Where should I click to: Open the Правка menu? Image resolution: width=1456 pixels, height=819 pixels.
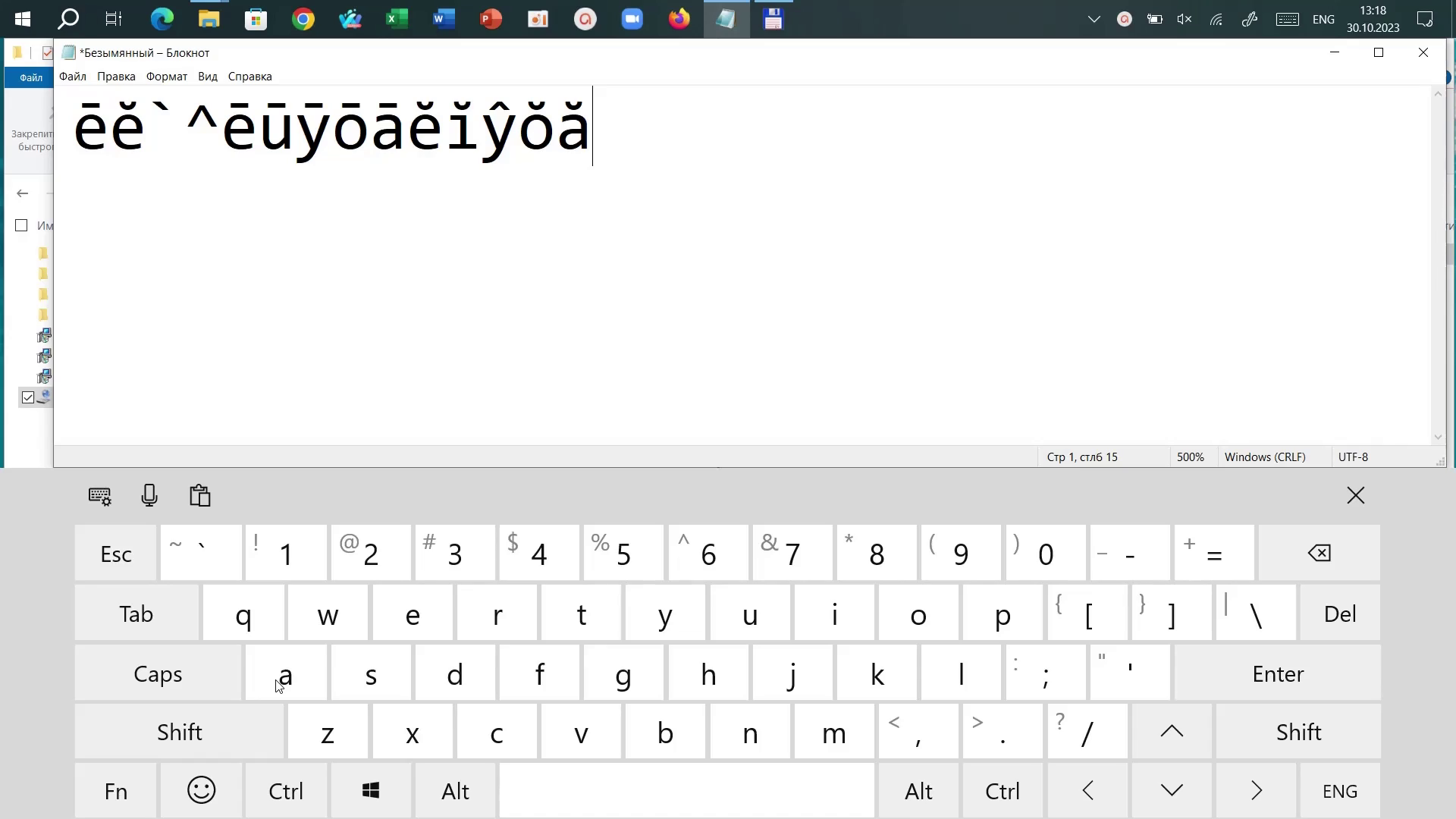click(x=116, y=77)
